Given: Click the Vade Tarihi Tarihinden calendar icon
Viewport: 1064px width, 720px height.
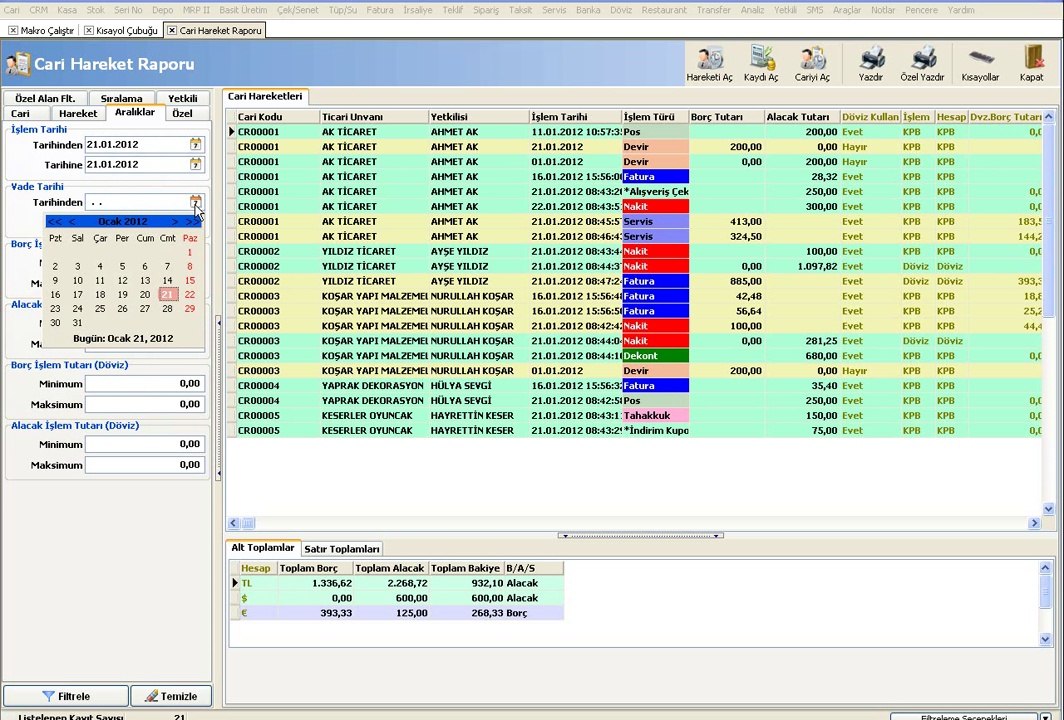Looking at the screenshot, I should point(195,202).
